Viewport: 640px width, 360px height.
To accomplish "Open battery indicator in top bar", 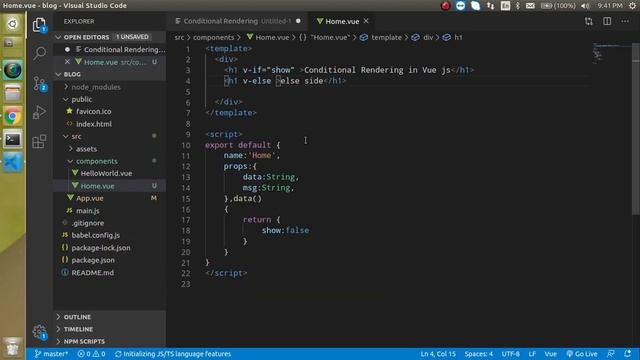I will pyautogui.click(x=558, y=6).
